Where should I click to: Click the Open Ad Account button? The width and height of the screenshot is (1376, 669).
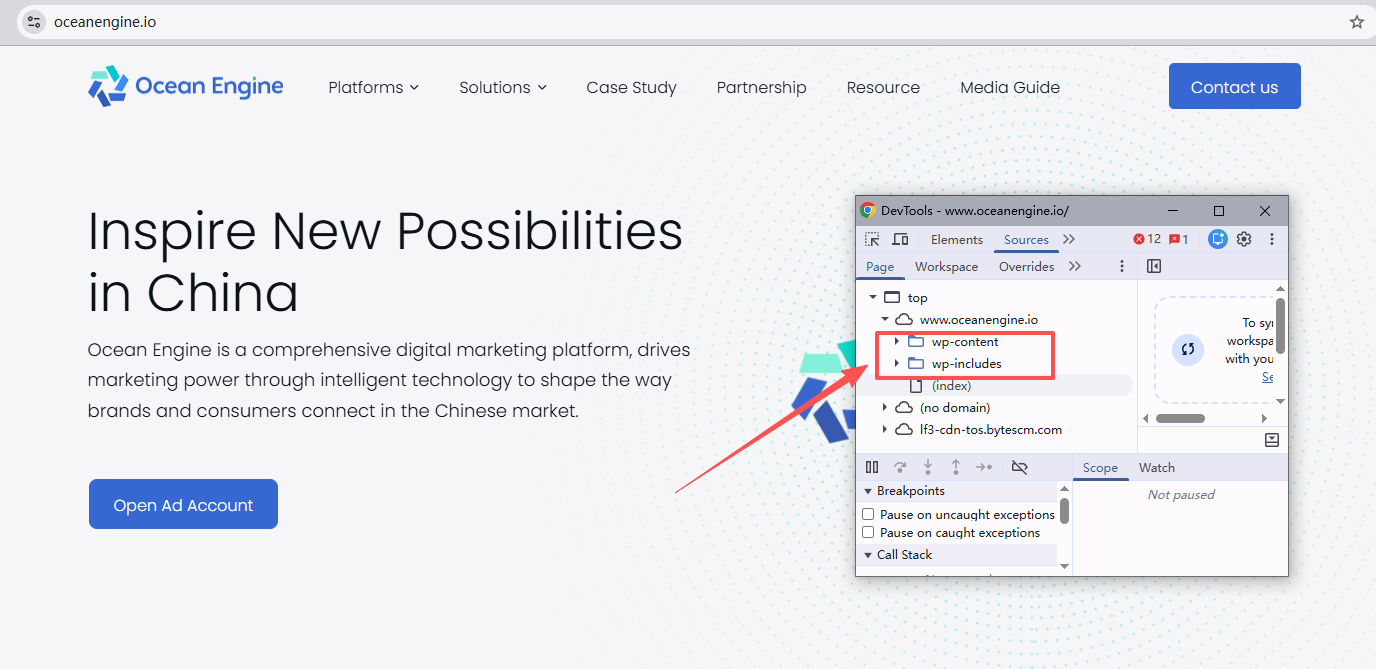tap(183, 504)
